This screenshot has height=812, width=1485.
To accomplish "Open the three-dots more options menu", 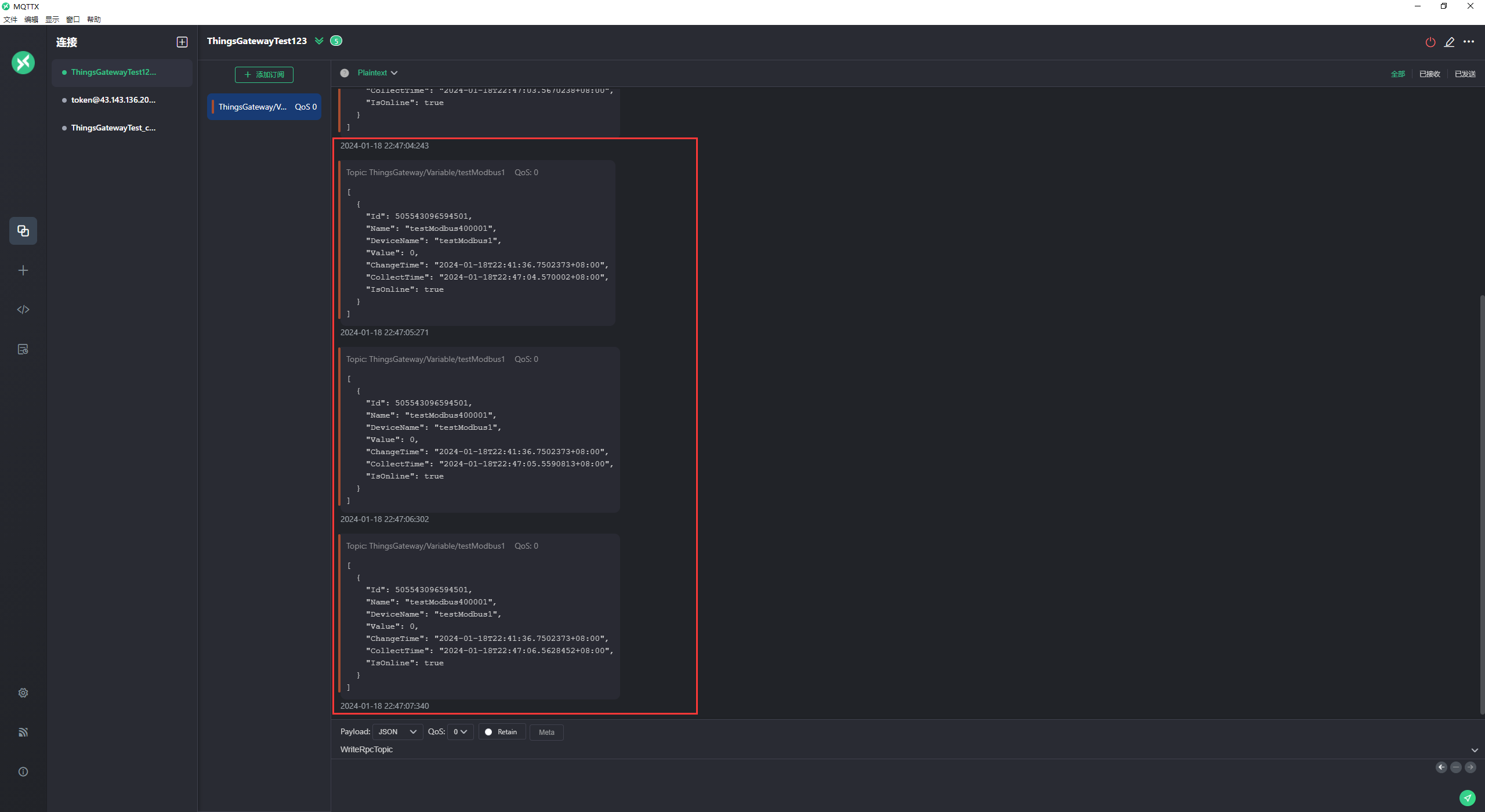I will click(x=1469, y=42).
